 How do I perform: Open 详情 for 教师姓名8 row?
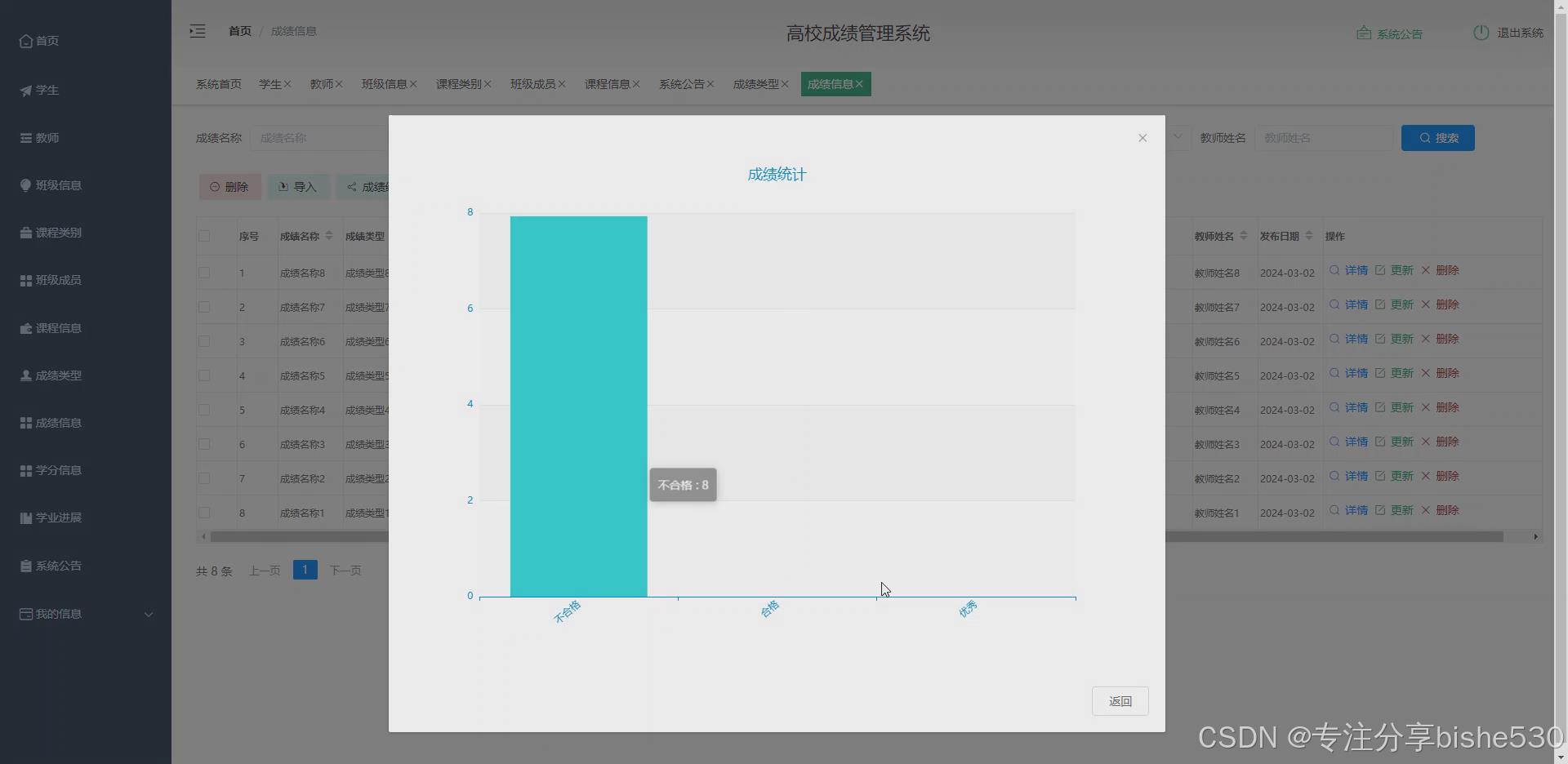click(x=1348, y=270)
